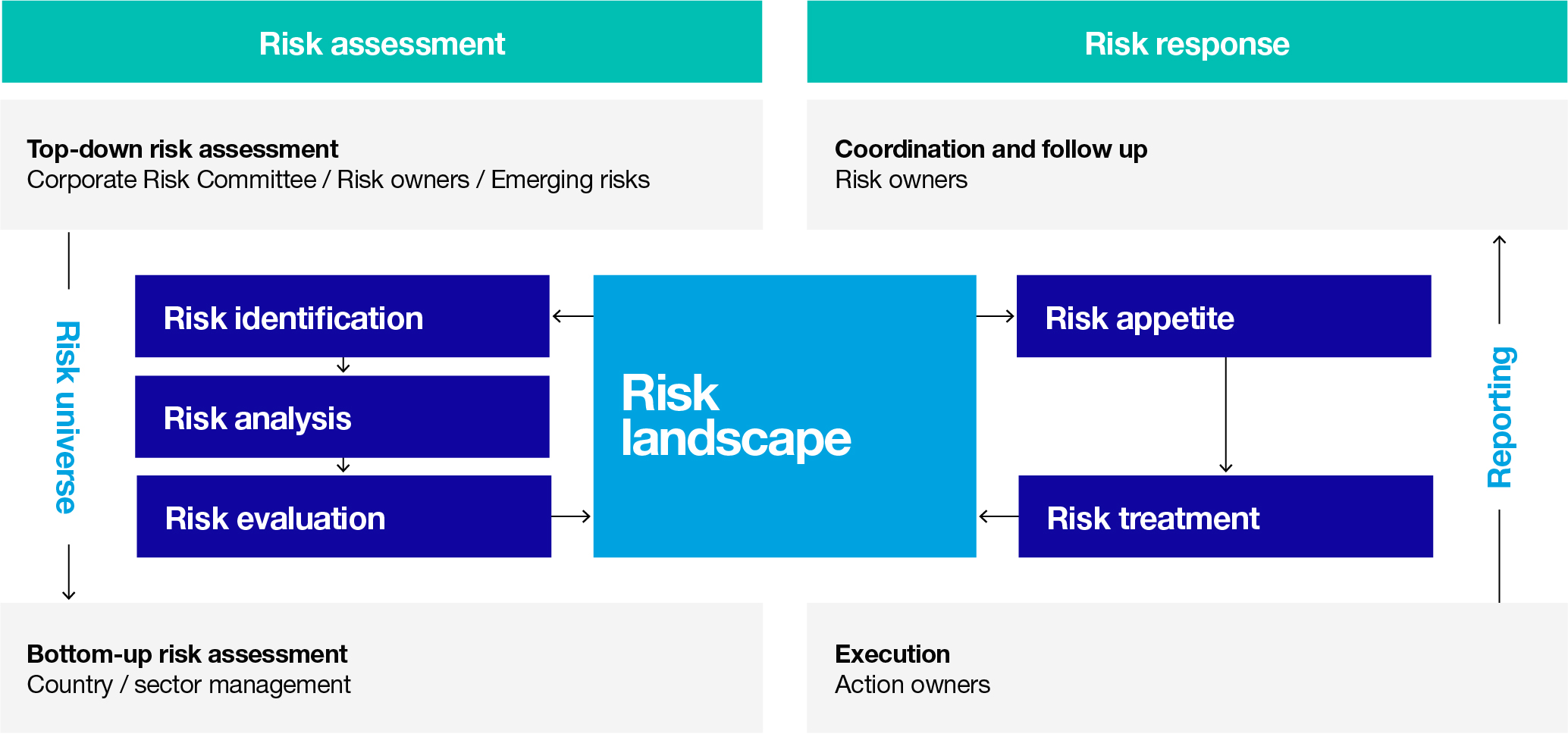
Task: Click the Bottom-up risk assessment heading
Action: (187, 654)
